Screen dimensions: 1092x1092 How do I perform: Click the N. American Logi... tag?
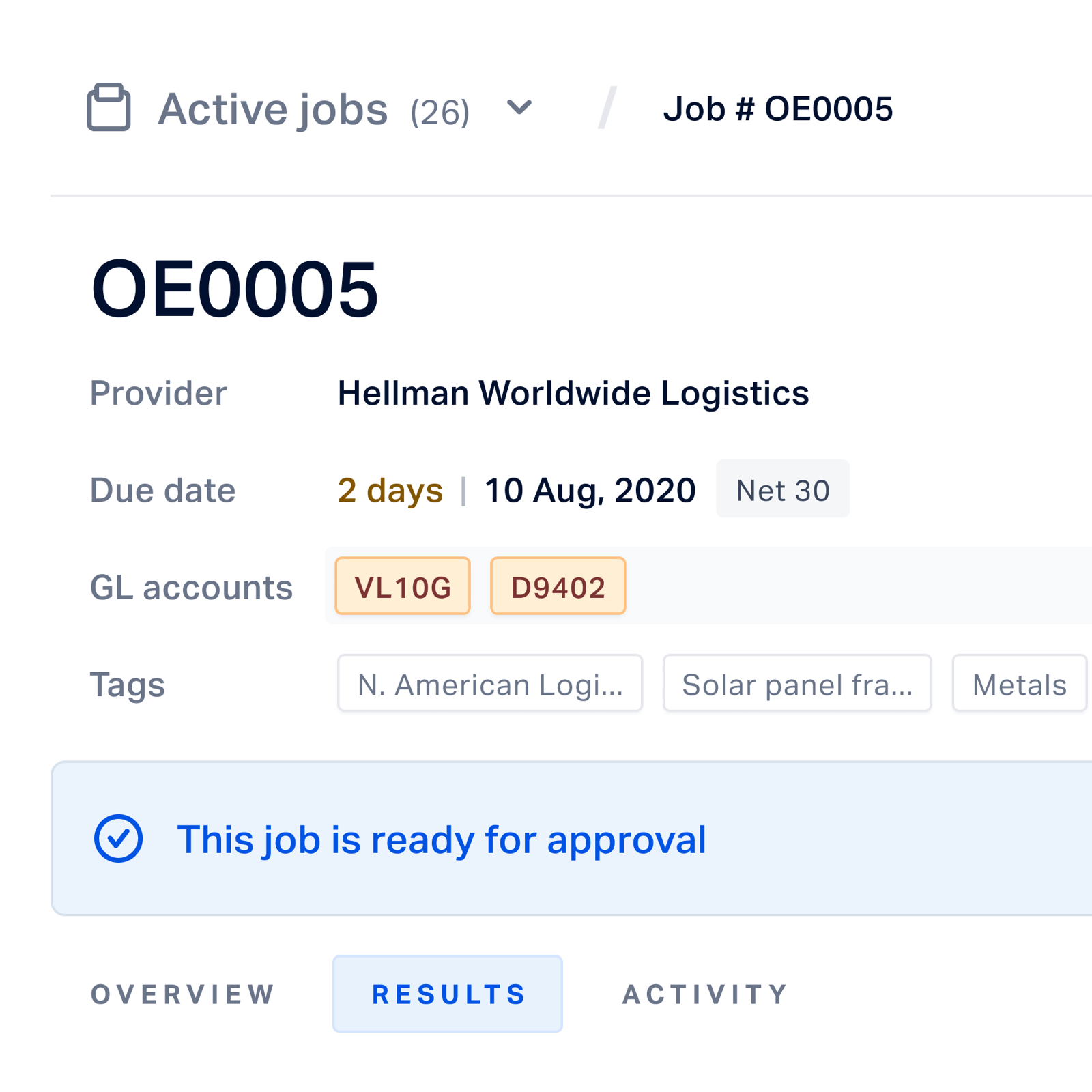(490, 683)
